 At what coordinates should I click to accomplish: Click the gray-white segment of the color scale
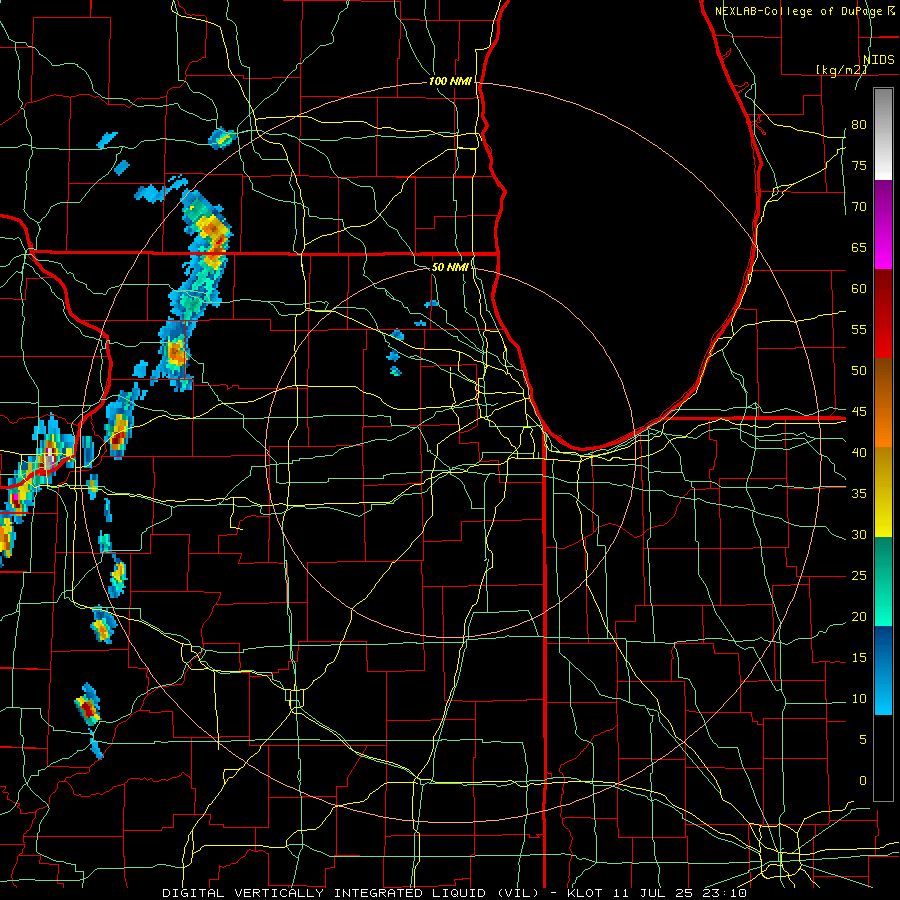pos(883,134)
